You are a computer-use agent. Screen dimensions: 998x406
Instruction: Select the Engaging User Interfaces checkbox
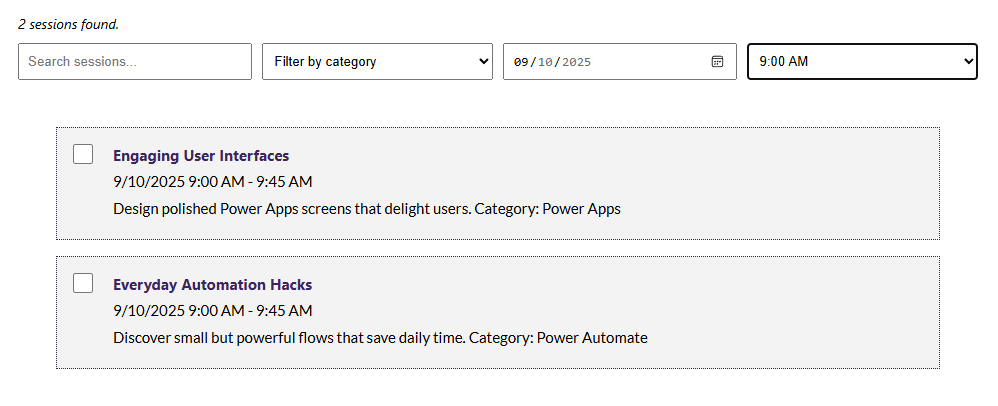tap(84, 155)
